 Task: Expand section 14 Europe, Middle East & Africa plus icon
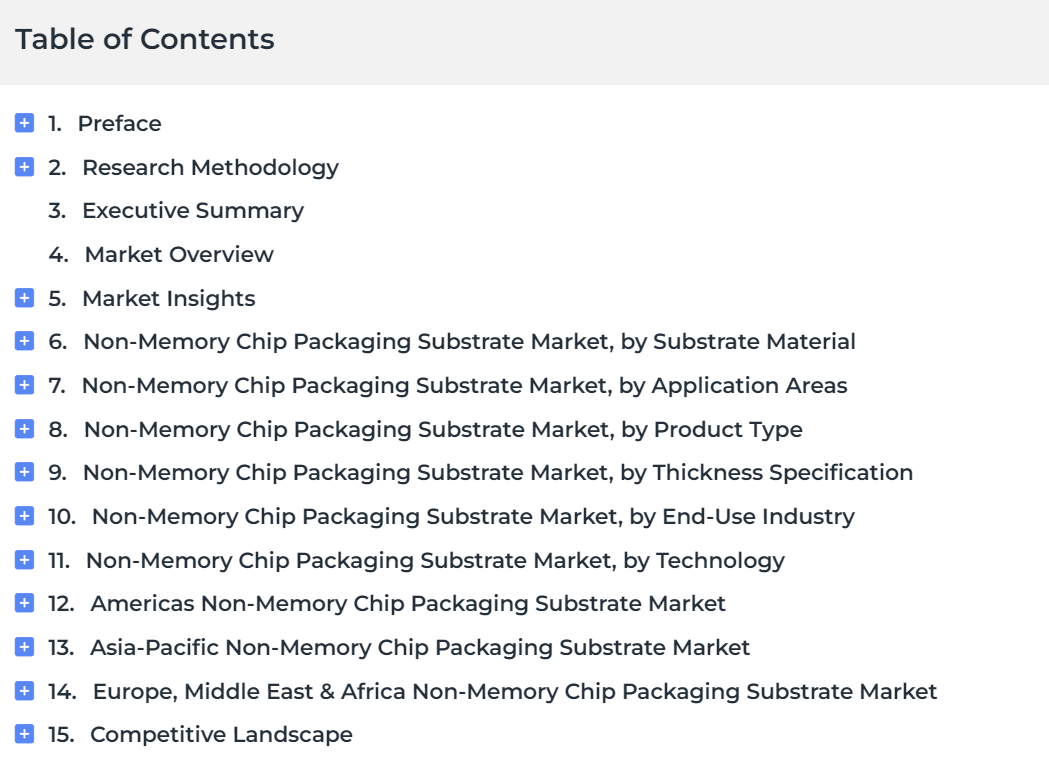coord(24,691)
